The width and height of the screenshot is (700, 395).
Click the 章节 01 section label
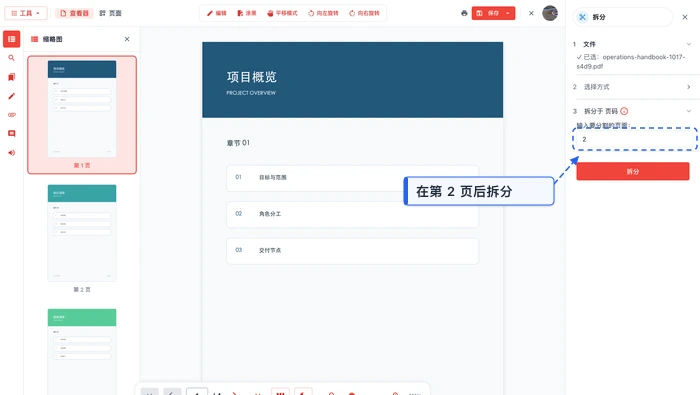(x=238, y=143)
